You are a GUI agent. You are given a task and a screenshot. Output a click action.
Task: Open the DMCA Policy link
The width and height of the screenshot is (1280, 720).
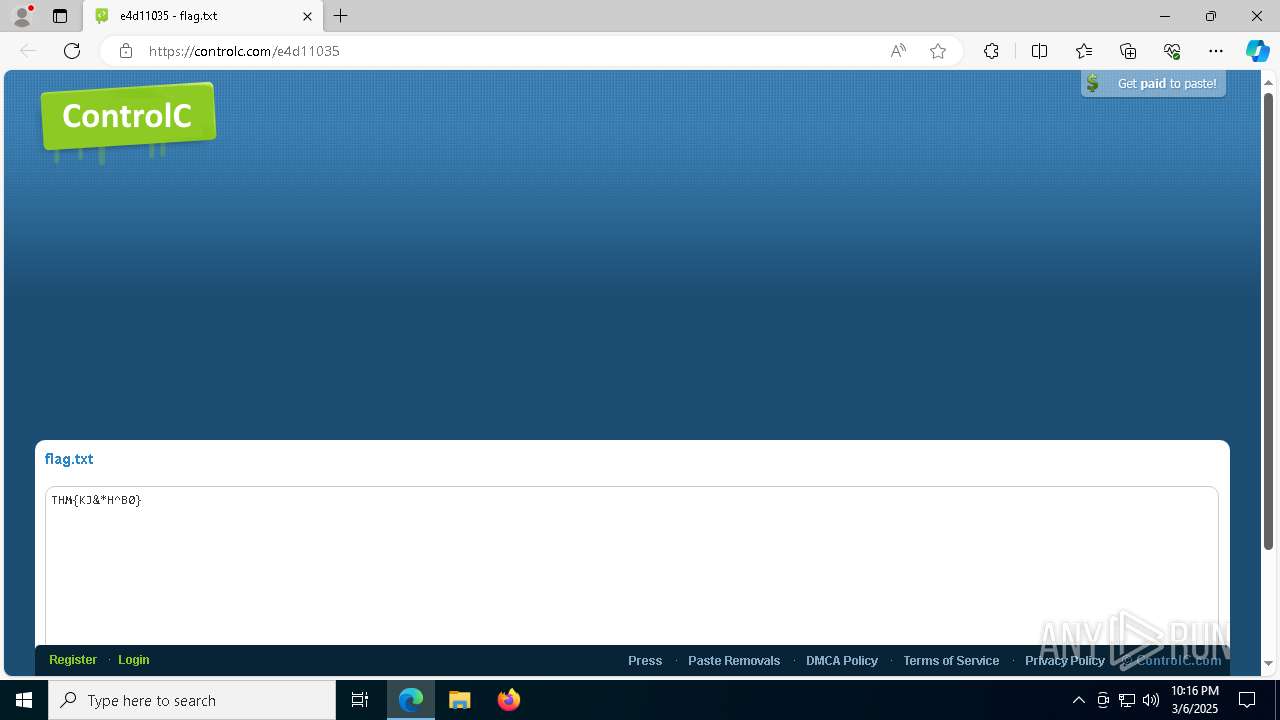(x=842, y=661)
